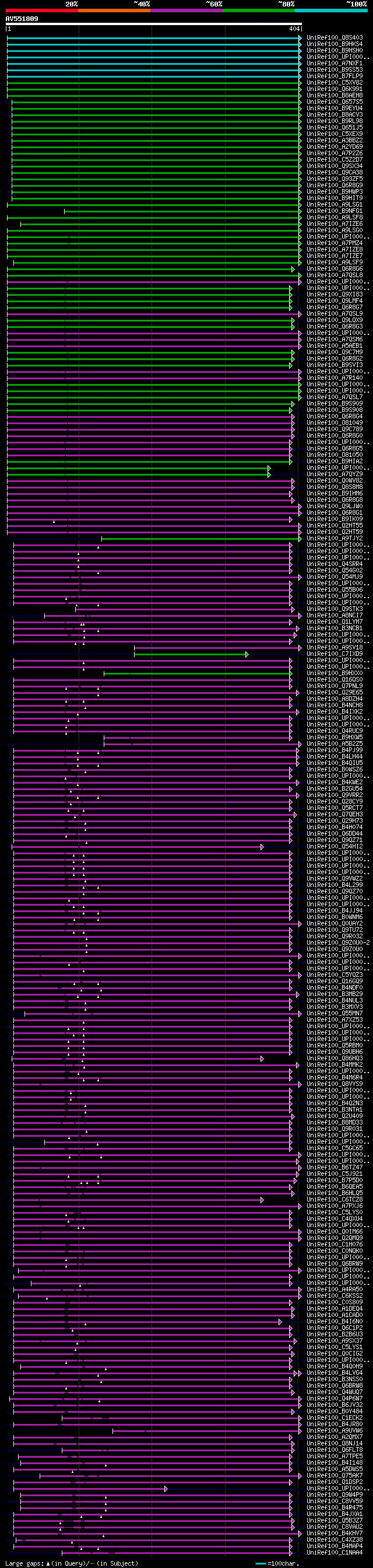
Task: Click the purple ~60% identity legend bar
Action: click(x=186, y=11)
